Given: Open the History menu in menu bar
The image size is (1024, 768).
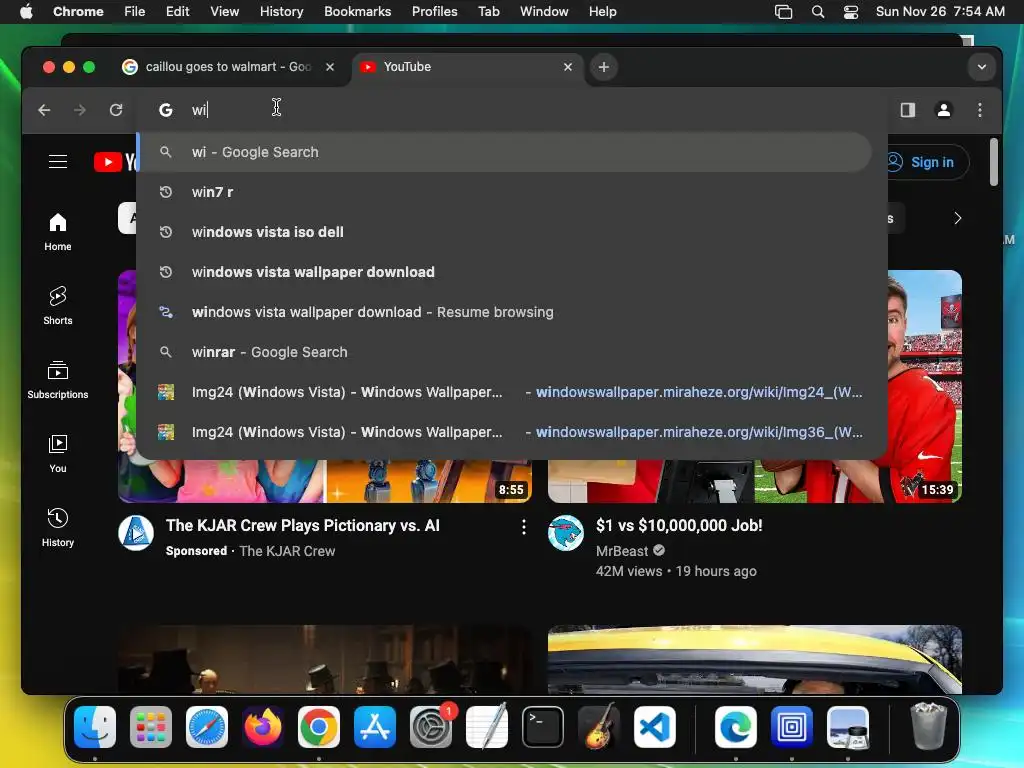Looking at the screenshot, I should 281,12.
